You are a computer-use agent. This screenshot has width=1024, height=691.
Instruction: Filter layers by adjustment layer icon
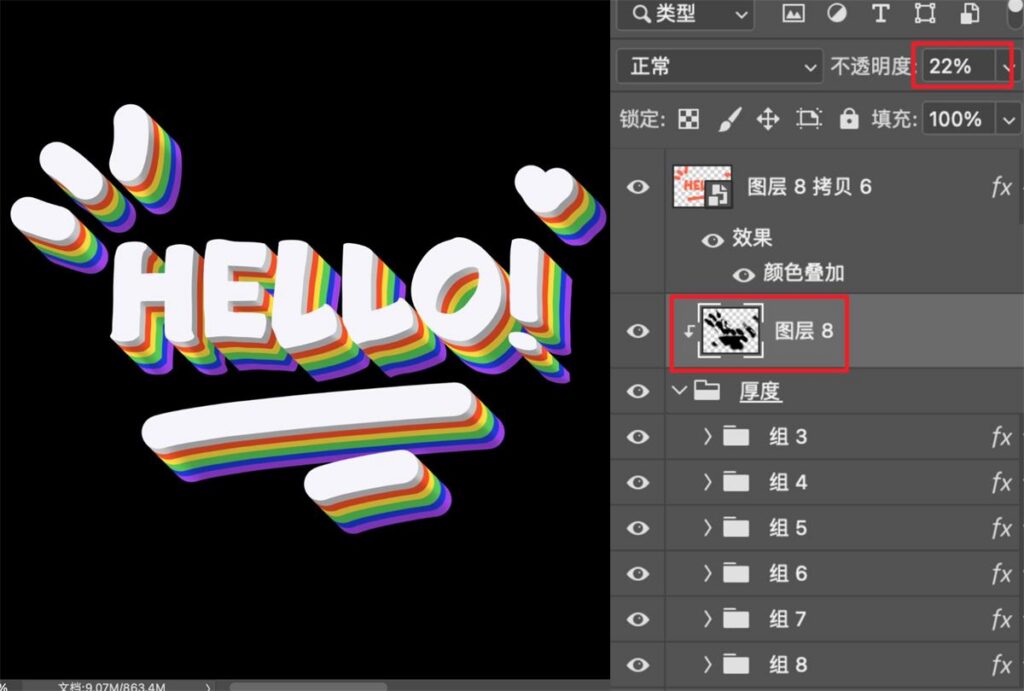[x=837, y=13]
